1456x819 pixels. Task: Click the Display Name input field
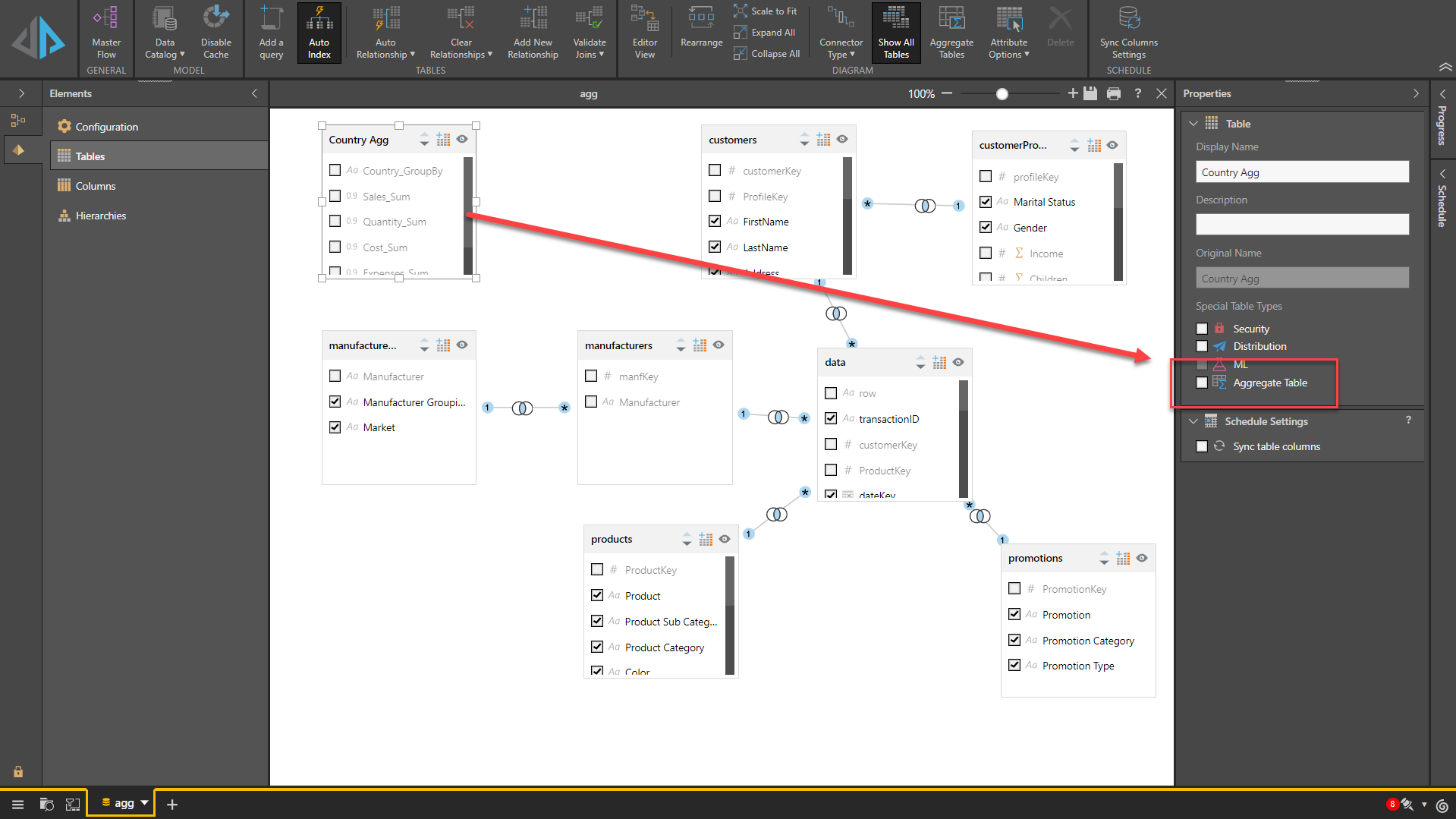click(x=1302, y=172)
